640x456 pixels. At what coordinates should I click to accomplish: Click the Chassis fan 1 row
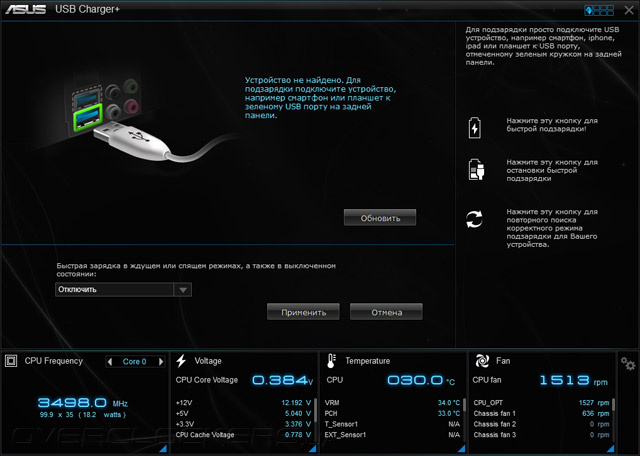(541, 413)
